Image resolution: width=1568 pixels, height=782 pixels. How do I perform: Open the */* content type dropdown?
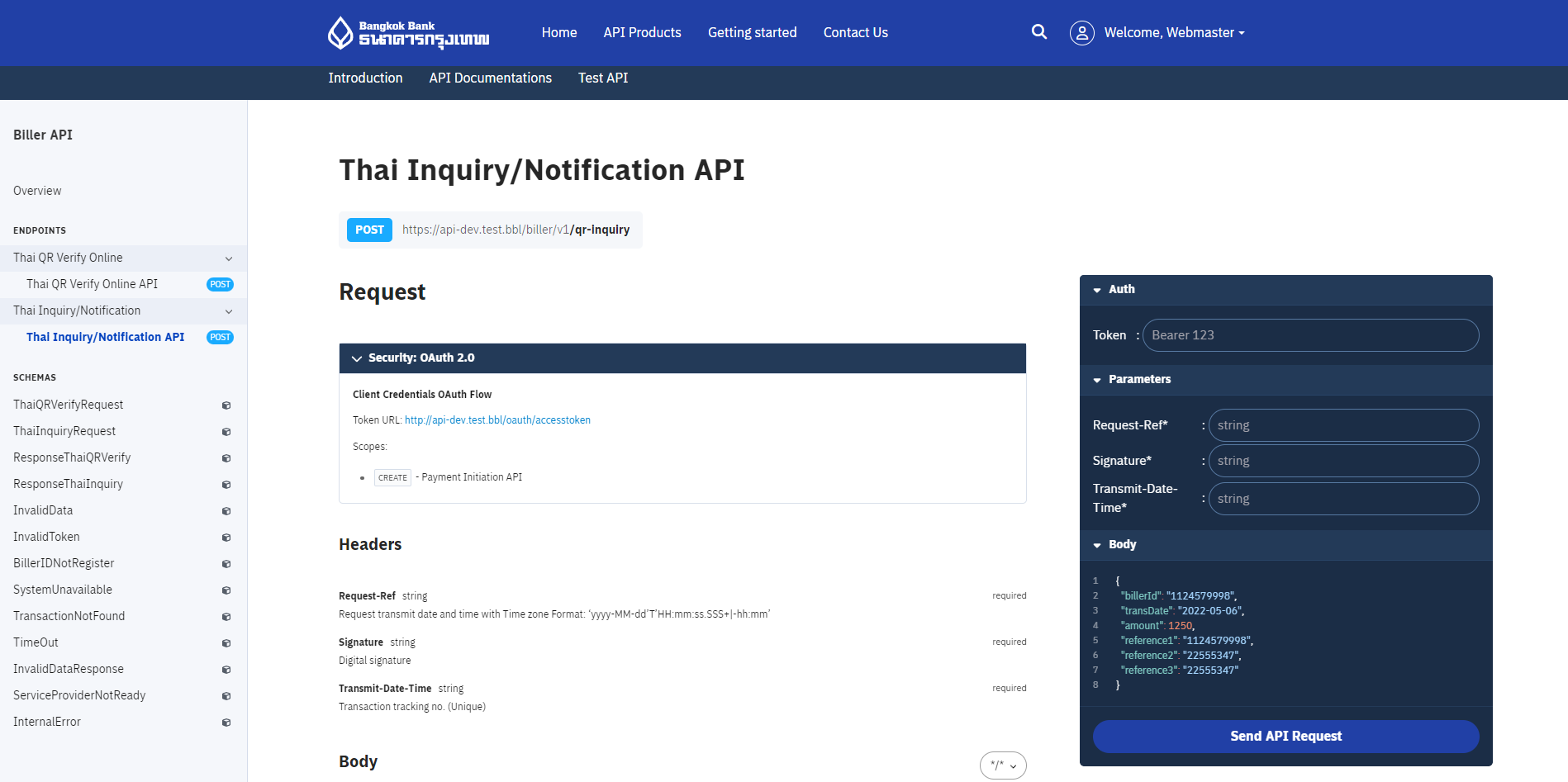[x=1003, y=765]
